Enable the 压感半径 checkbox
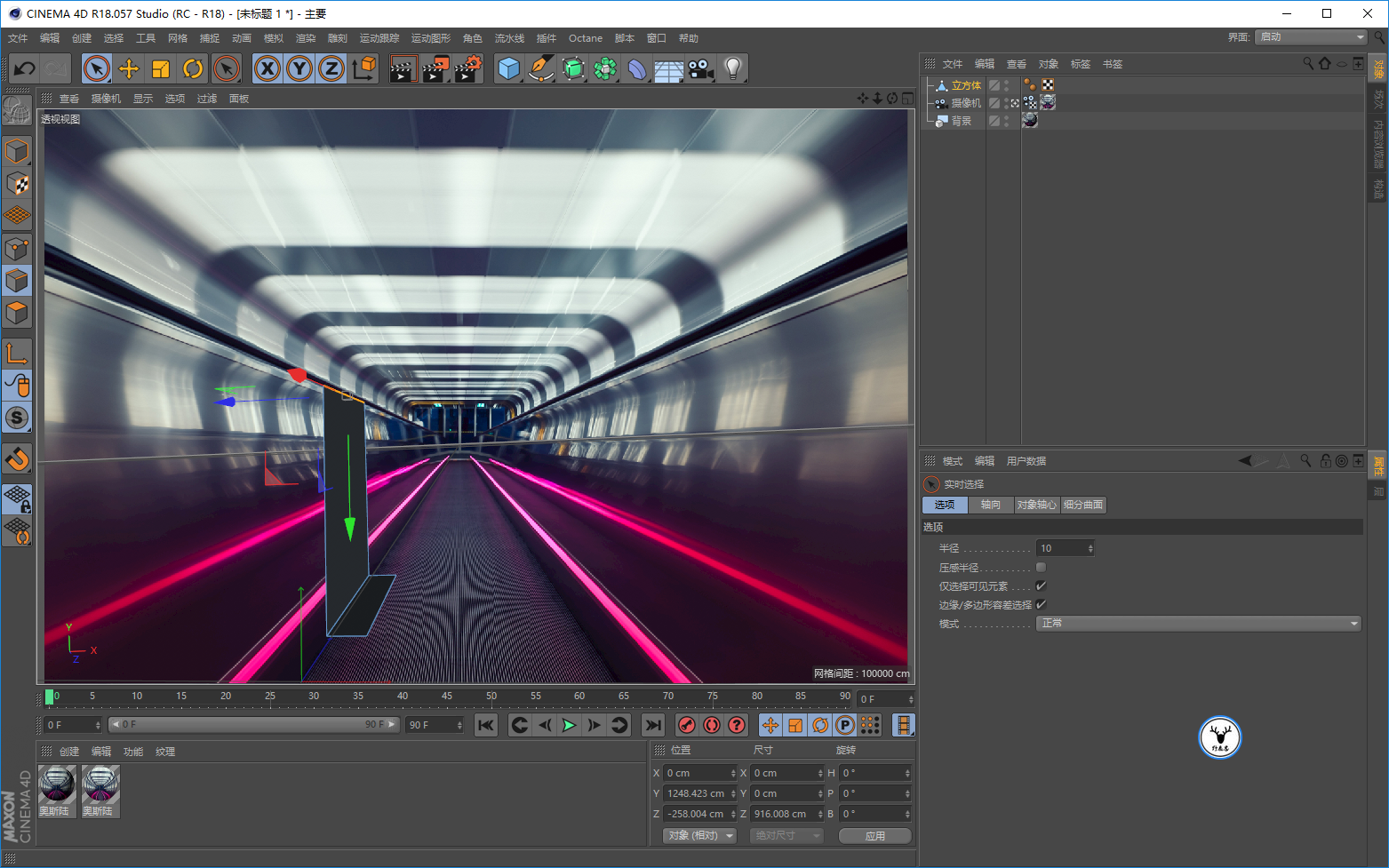The image size is (1389, 868). 1041,568
